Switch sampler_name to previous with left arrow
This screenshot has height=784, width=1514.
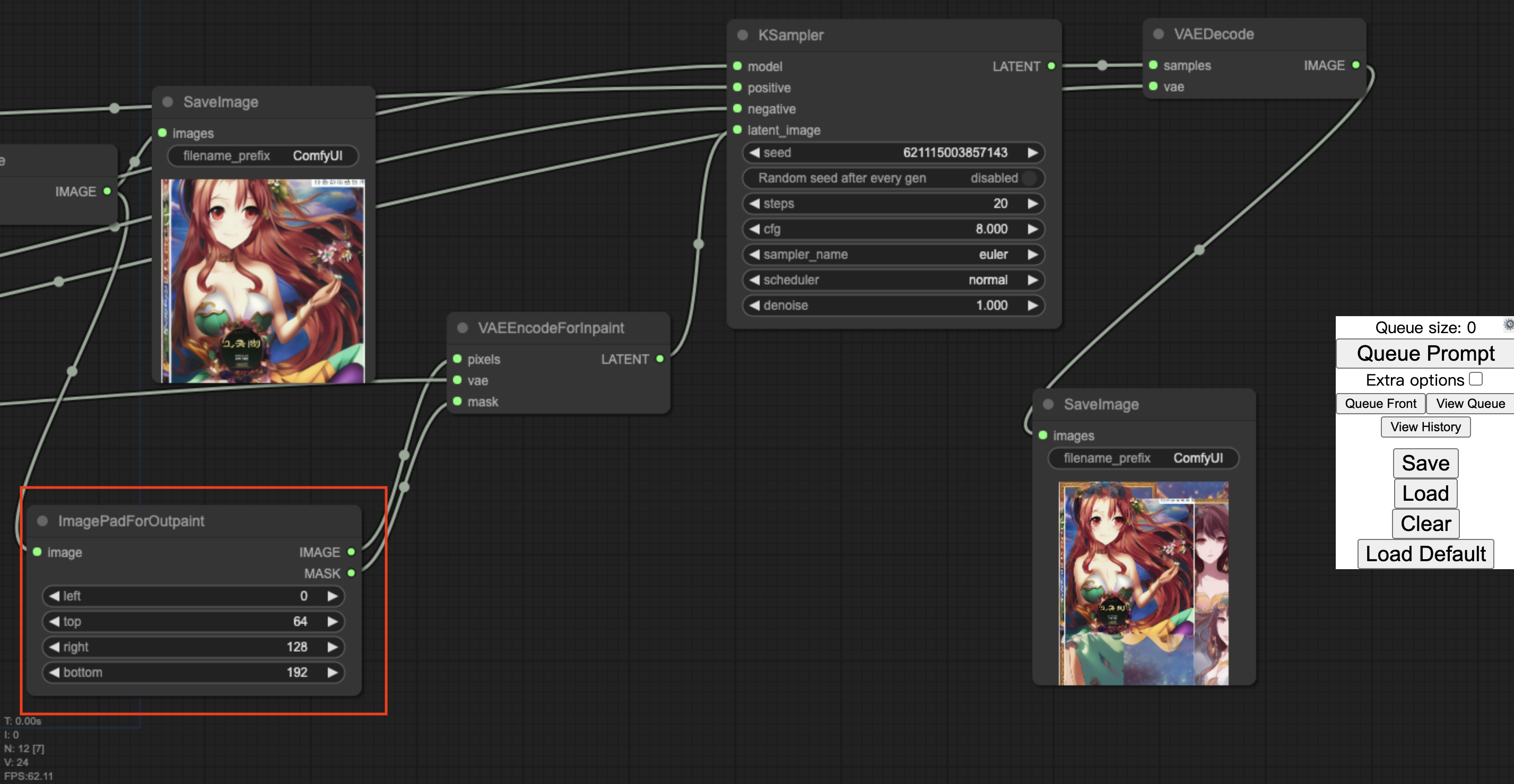coord(755,255)
